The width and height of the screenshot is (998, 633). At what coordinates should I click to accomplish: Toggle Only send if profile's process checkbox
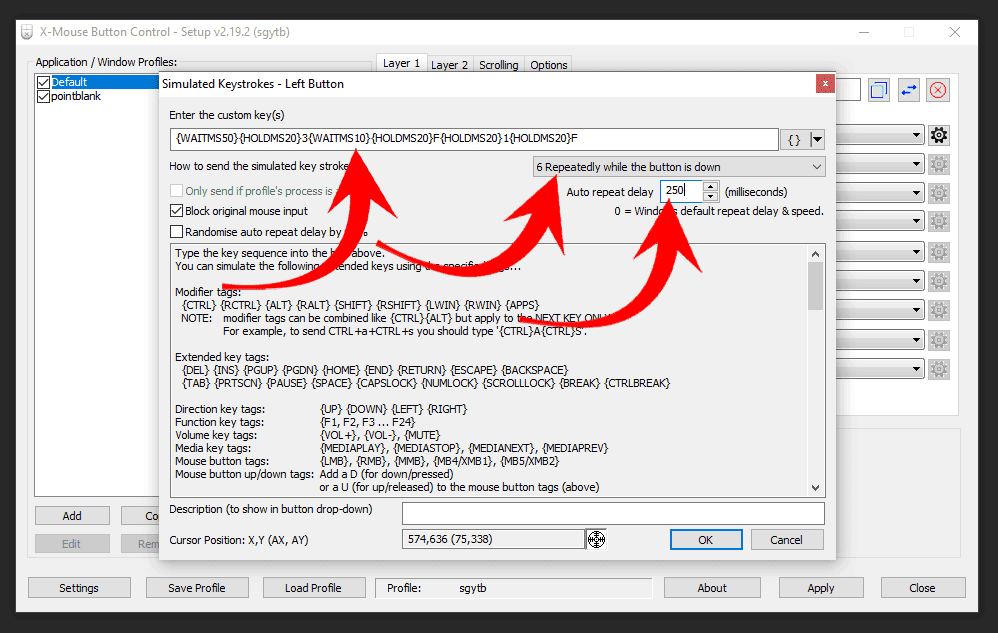pos(176,191)
